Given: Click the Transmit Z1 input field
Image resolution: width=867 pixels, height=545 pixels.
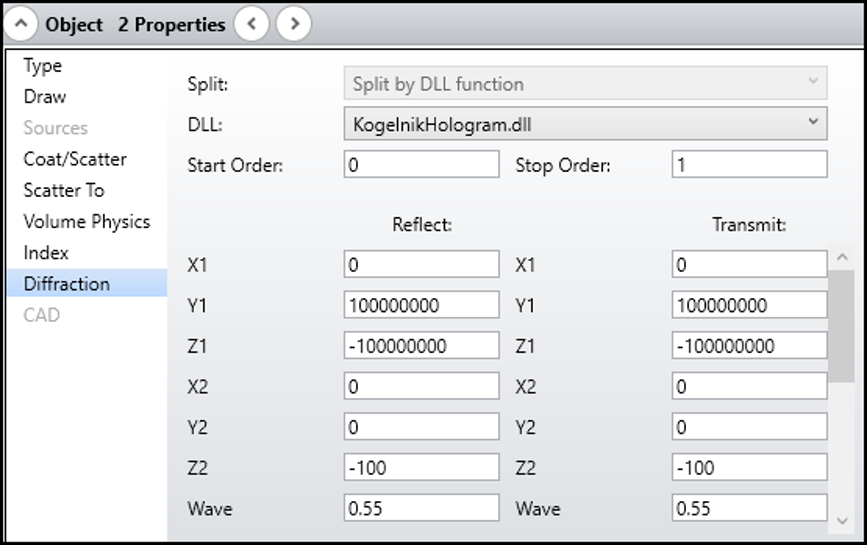Looking at the screenshot, I should click(x=749, y=346).
